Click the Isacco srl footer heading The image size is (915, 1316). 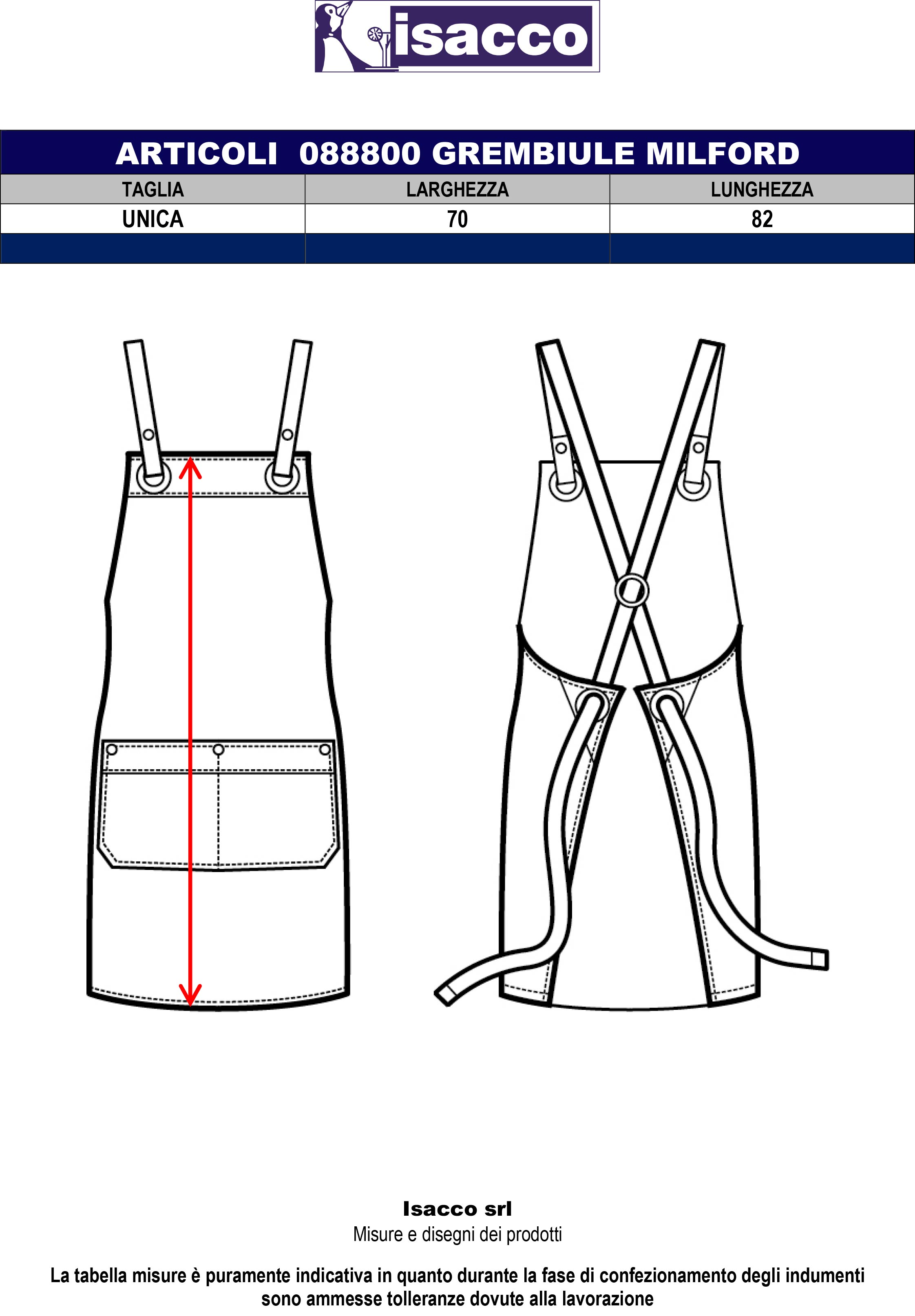pyautogui.click(x=457, y=1209)
